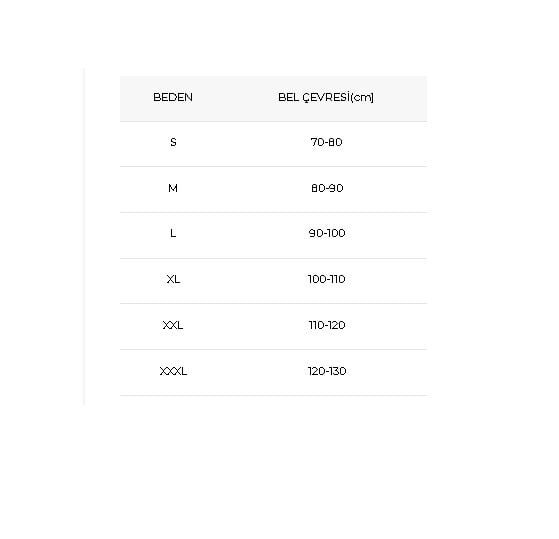The width and height of the screenshot is (559, 539).
Task: Click the BEDEN column header
Action: (x=173, y=97)
